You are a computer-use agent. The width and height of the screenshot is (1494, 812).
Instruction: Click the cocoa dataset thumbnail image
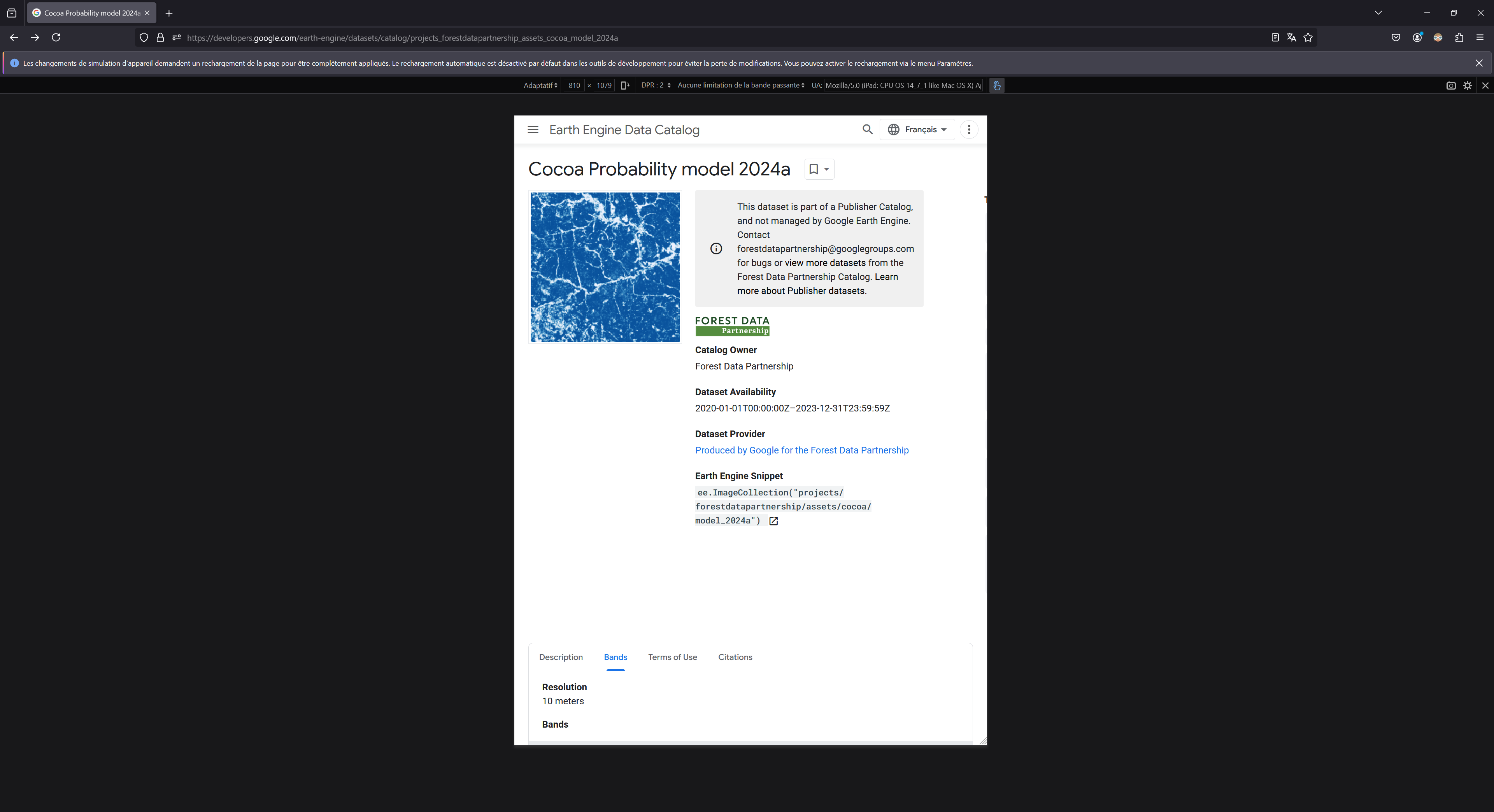point(605,267)
